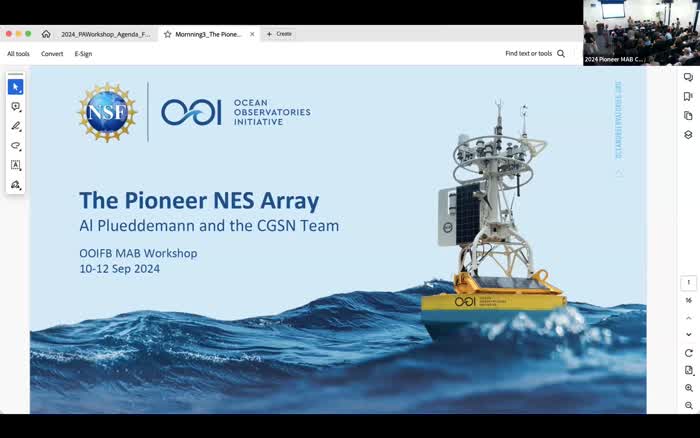Screen dimensions: 700x438
Task: Click the Convert menu item
Action: [52, 54]
